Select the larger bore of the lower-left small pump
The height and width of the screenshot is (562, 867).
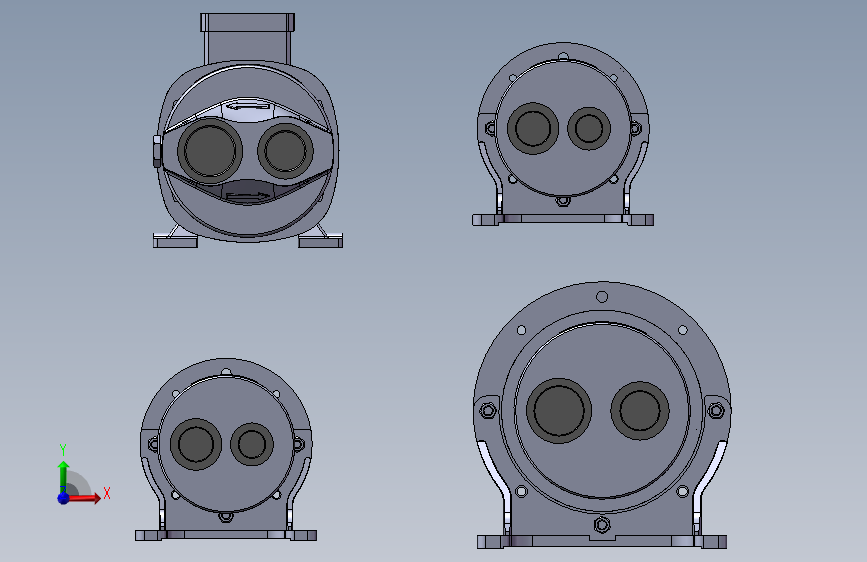click(x=196, y=444)
